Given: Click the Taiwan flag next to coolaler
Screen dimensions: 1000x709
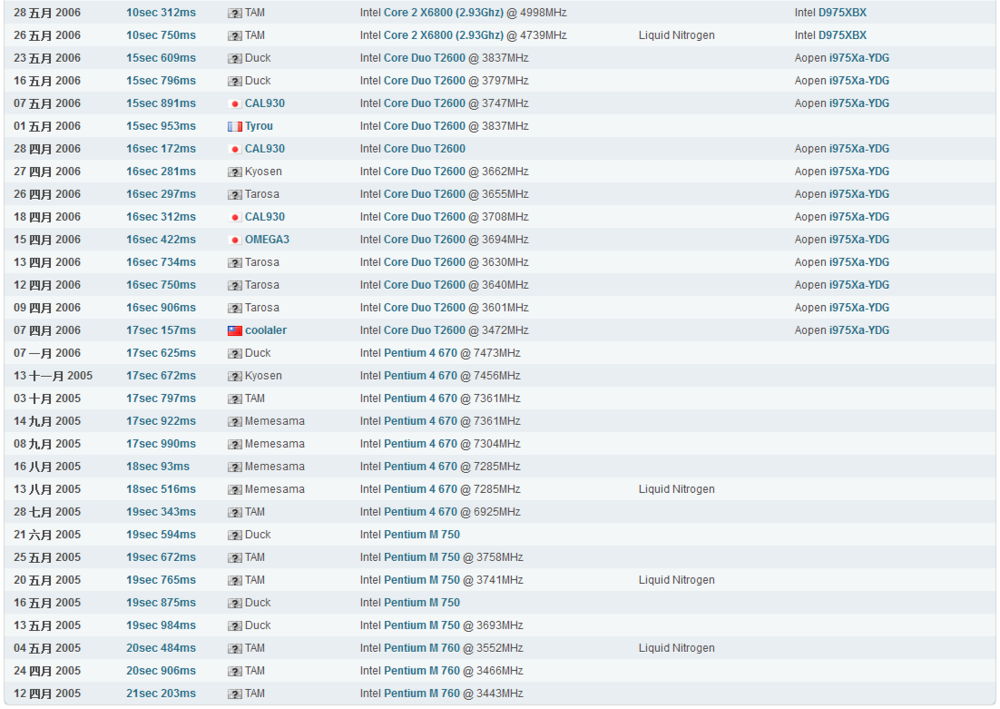Looking at the screenshot, I should [x=235, y=330].
